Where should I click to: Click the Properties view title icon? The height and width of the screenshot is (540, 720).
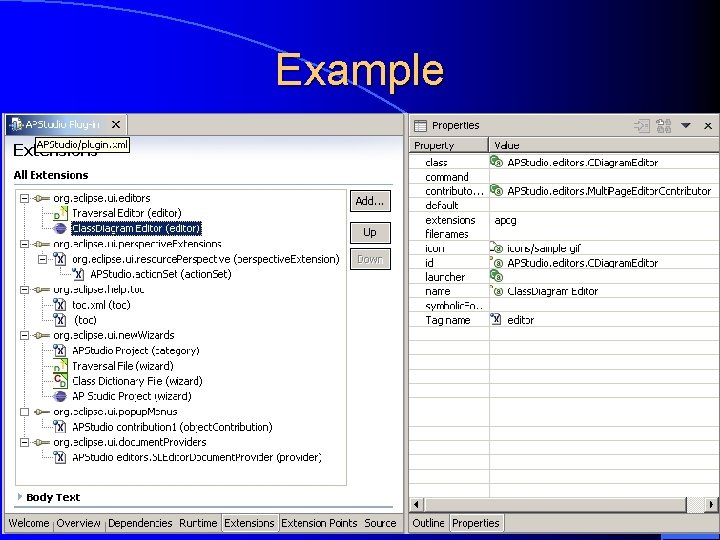(x=420, y=125)
